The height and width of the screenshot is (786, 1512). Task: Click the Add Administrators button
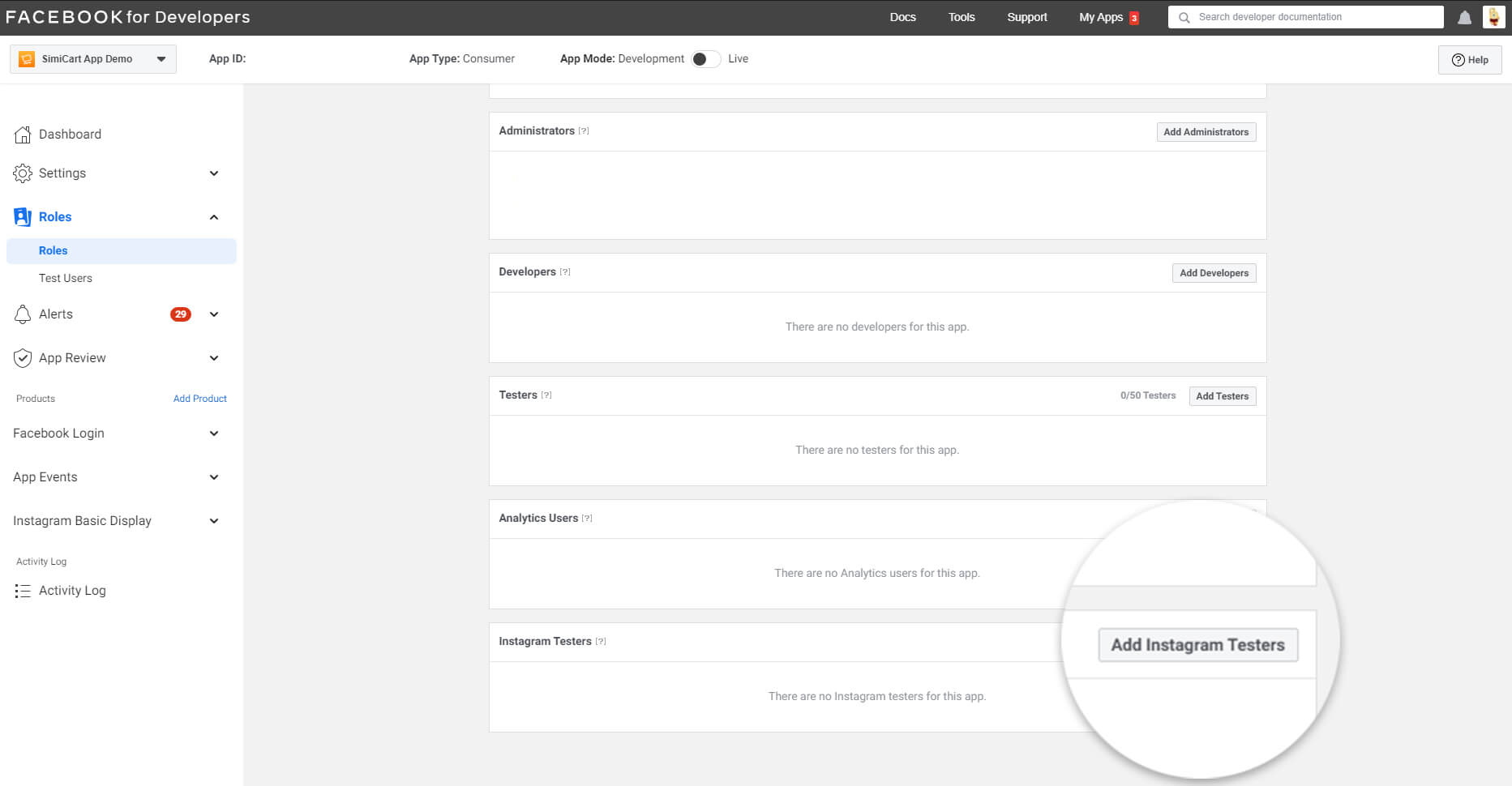click(1206, 132)
